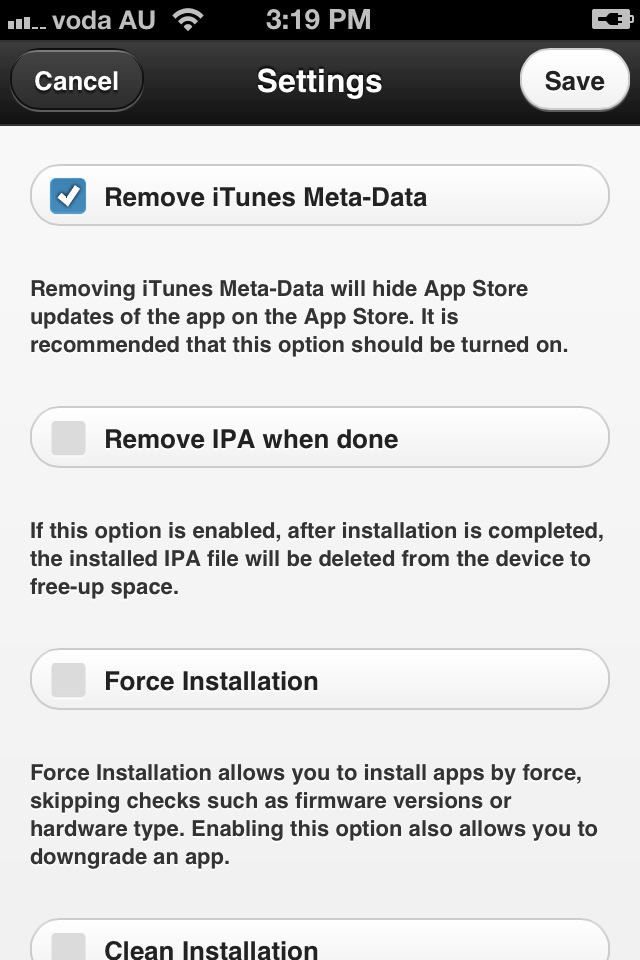The width and height of the screenshot is (640, 960).
Task: Cancel the settings changes
Action: tap(77, 81)
